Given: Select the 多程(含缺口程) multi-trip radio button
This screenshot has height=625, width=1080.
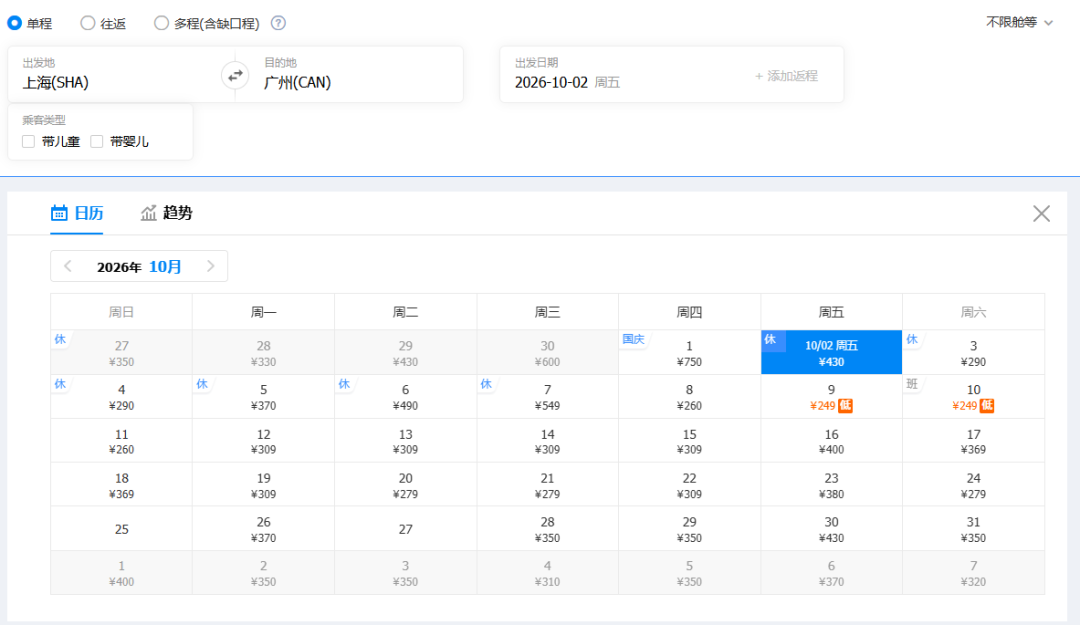Looking at the screenshot, I should 161,23.
